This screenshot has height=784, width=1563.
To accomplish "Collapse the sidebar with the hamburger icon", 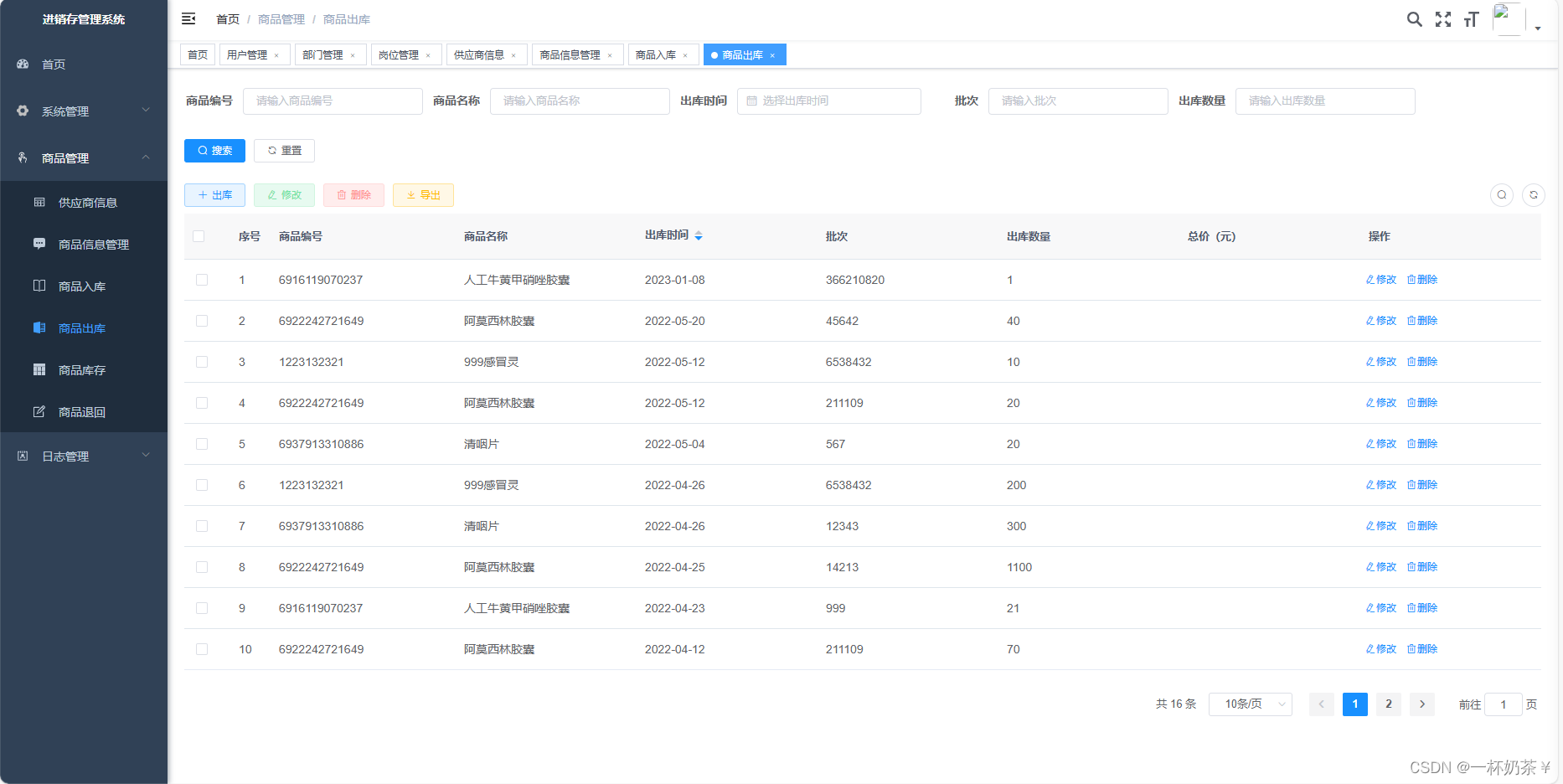I will pyautogui.click(x=188, y=18).
